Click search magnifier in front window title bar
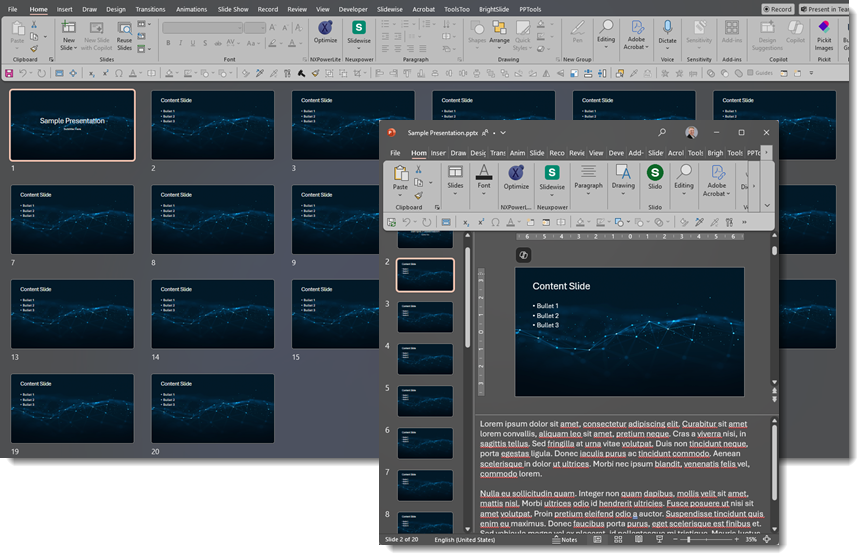This screenshot has height=560, width=864. tap(662, 132)
